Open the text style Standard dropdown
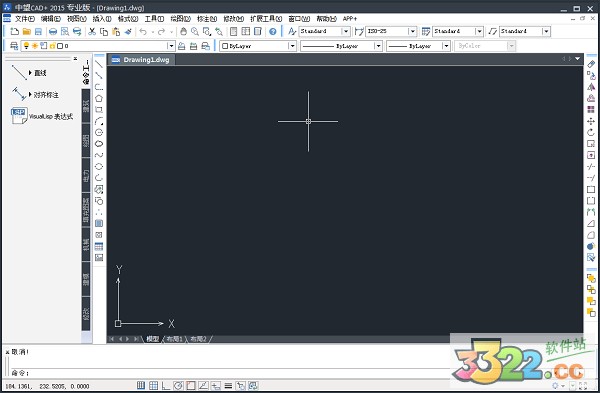The height and width of the screenshot is (393, 600). (x=346, y=31)
